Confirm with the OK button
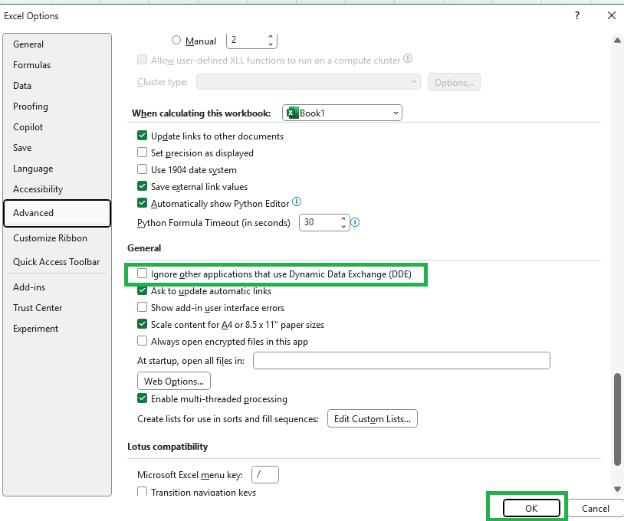 pos(531,508)
